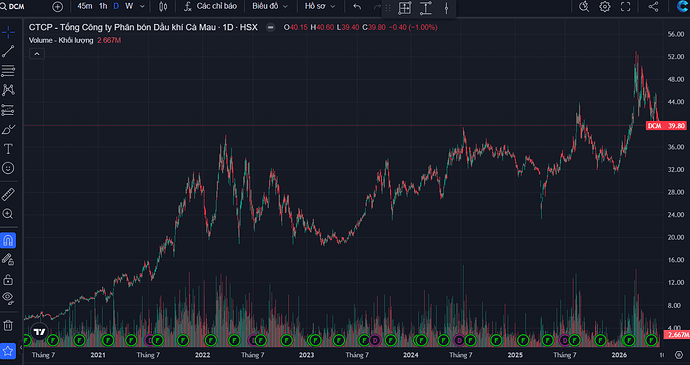Click the TV TradingView logo badge

tap(40, 332)
